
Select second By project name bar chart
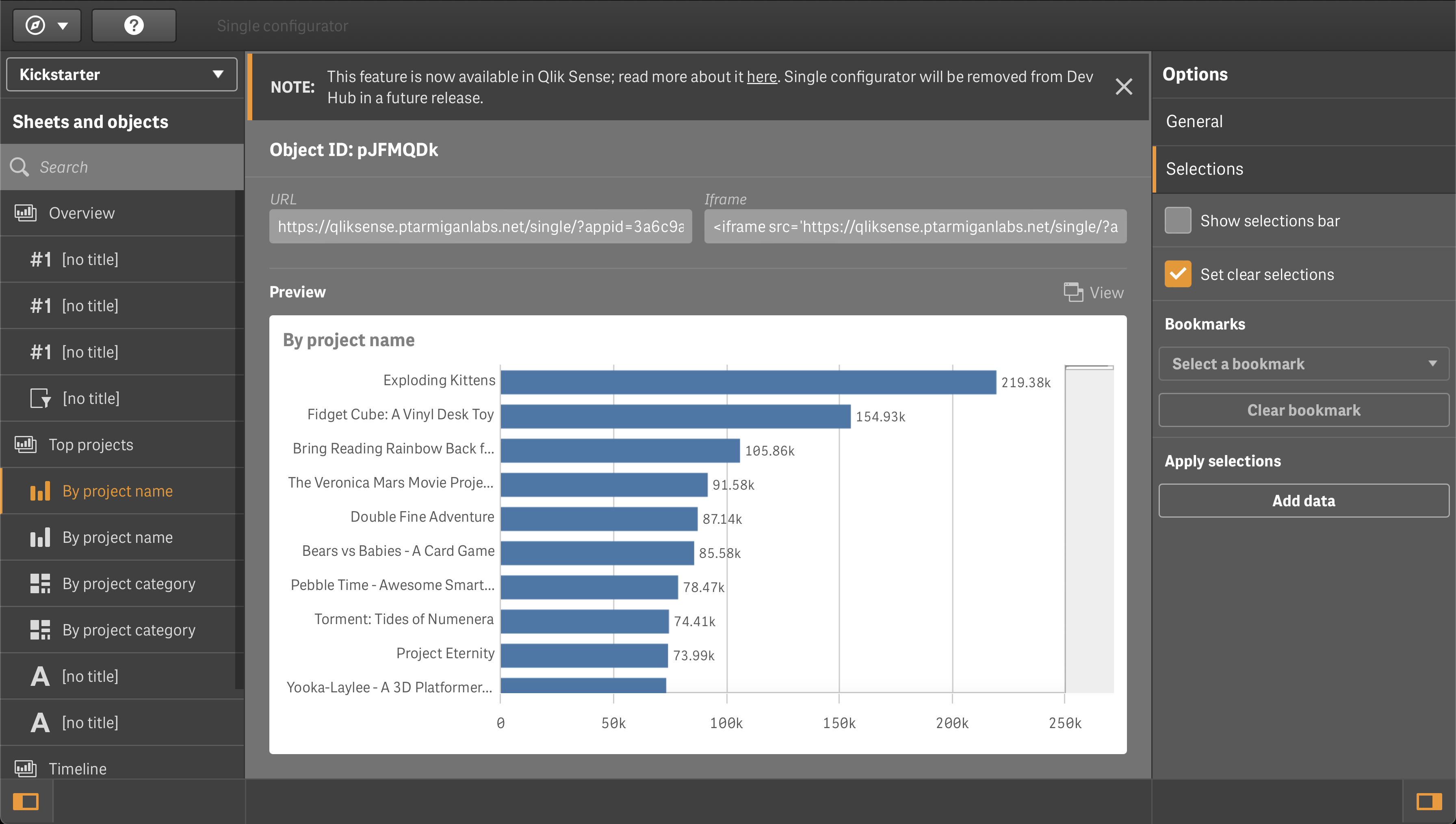[117, 537]
